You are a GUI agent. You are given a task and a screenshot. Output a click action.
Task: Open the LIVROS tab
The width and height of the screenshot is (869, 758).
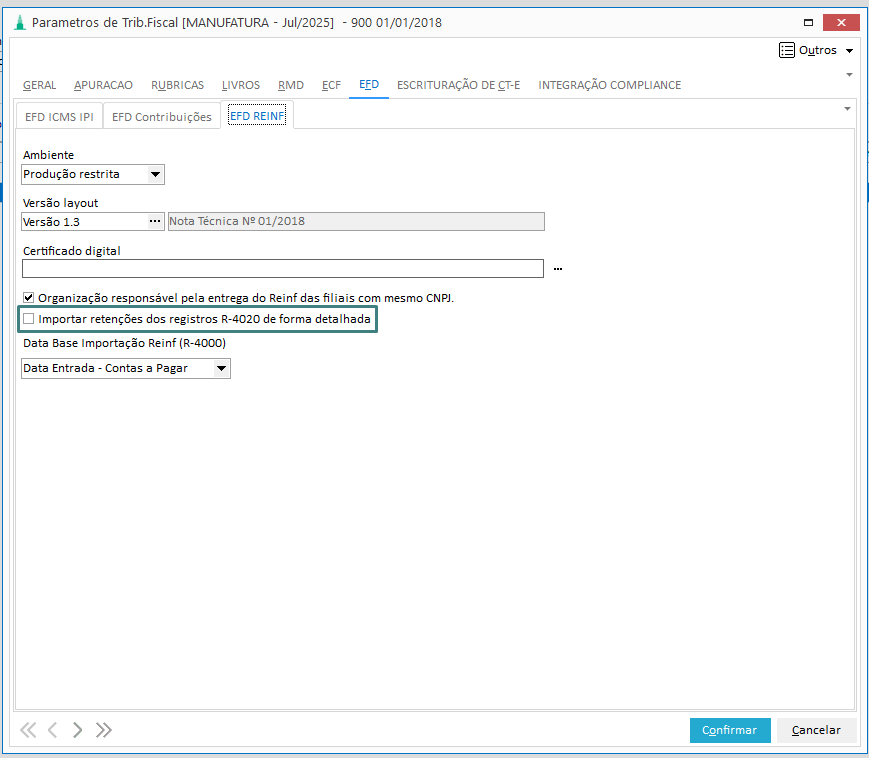click(241, 85)
